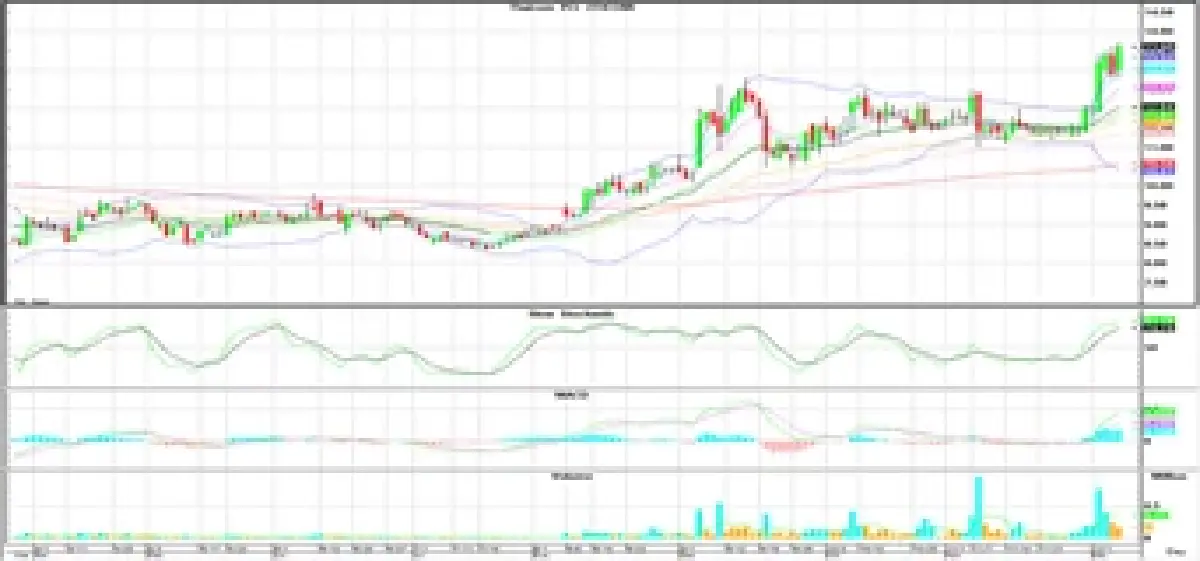
Task: Click the Volume panel title
Action: (571, 476)
